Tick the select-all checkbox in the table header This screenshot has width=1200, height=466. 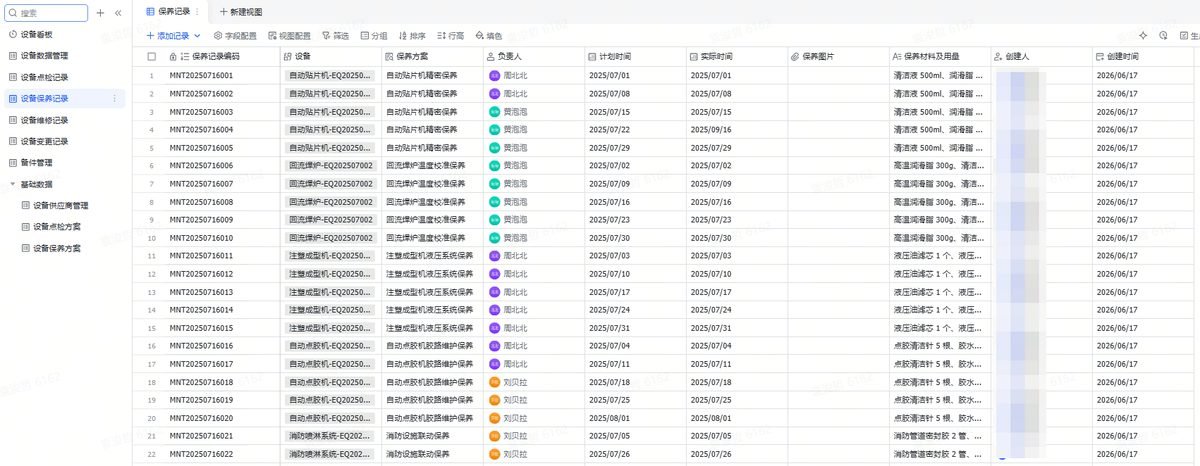coord(152,56)
